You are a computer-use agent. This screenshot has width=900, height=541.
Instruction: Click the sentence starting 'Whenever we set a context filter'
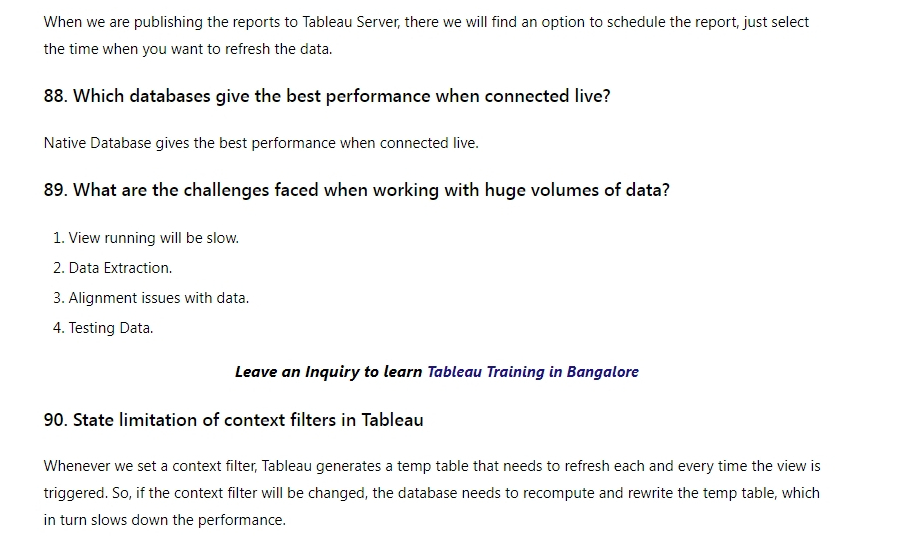pyautogui.click(x=432, y=466)
